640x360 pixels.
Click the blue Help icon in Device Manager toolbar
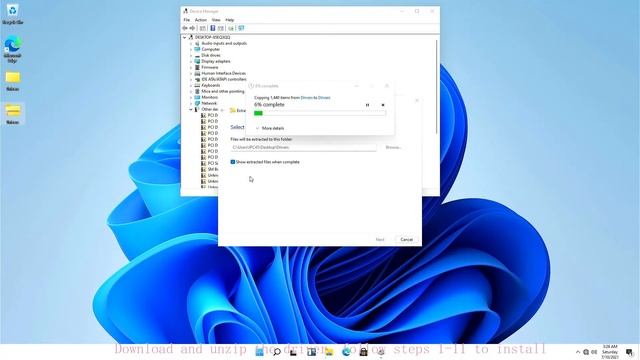point(213,28)
